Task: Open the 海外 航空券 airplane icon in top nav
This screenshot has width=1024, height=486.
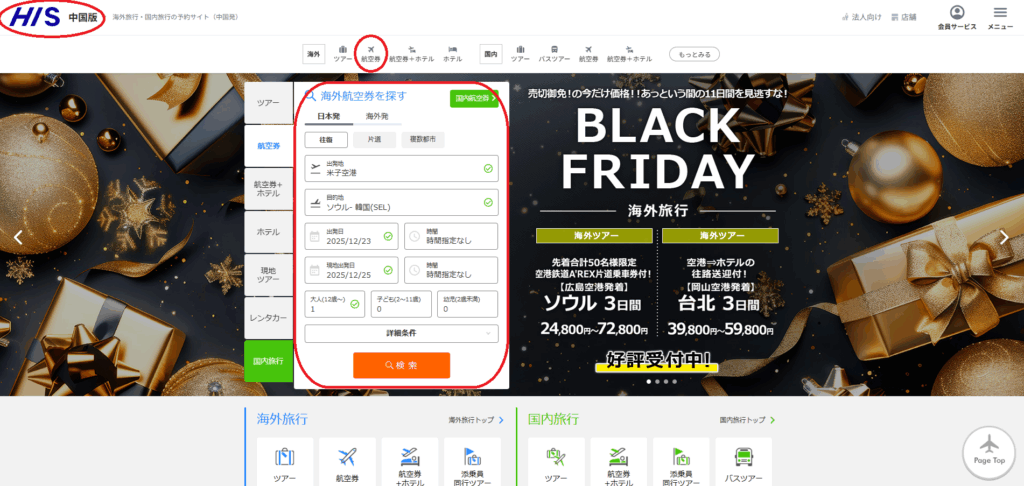Action: pos(371,52)
